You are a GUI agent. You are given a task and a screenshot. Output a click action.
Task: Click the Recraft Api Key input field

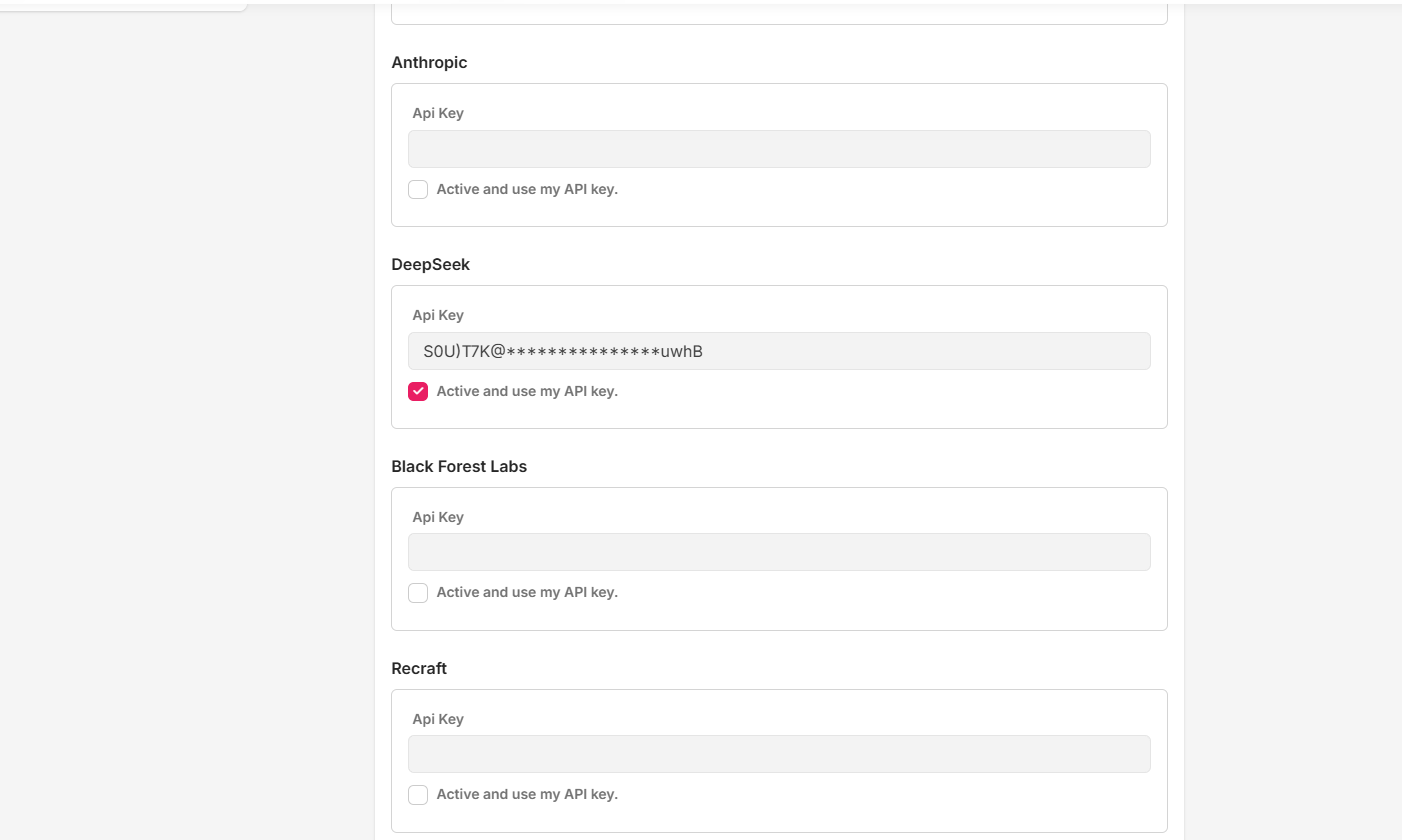click(779, 754)
